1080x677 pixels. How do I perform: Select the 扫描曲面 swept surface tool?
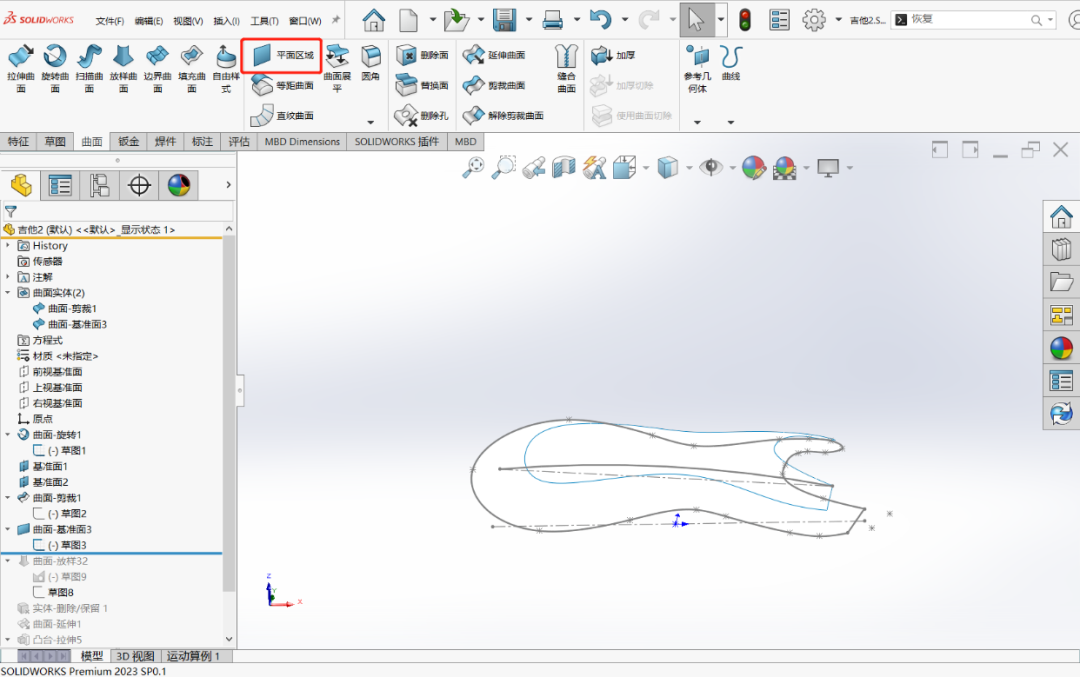coord(90,68)
